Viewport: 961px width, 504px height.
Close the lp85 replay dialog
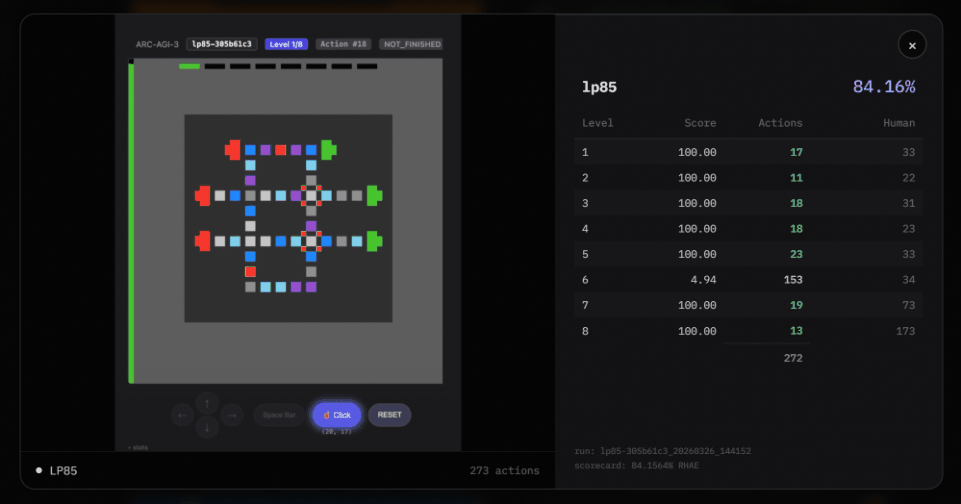(x=912, y=45)
